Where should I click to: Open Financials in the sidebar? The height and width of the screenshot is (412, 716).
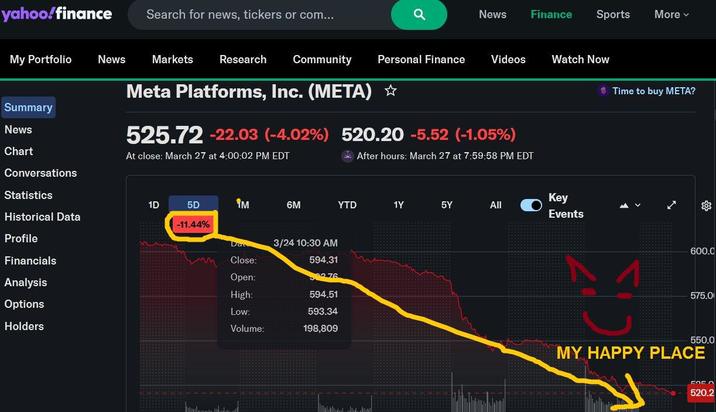[30, 261]
